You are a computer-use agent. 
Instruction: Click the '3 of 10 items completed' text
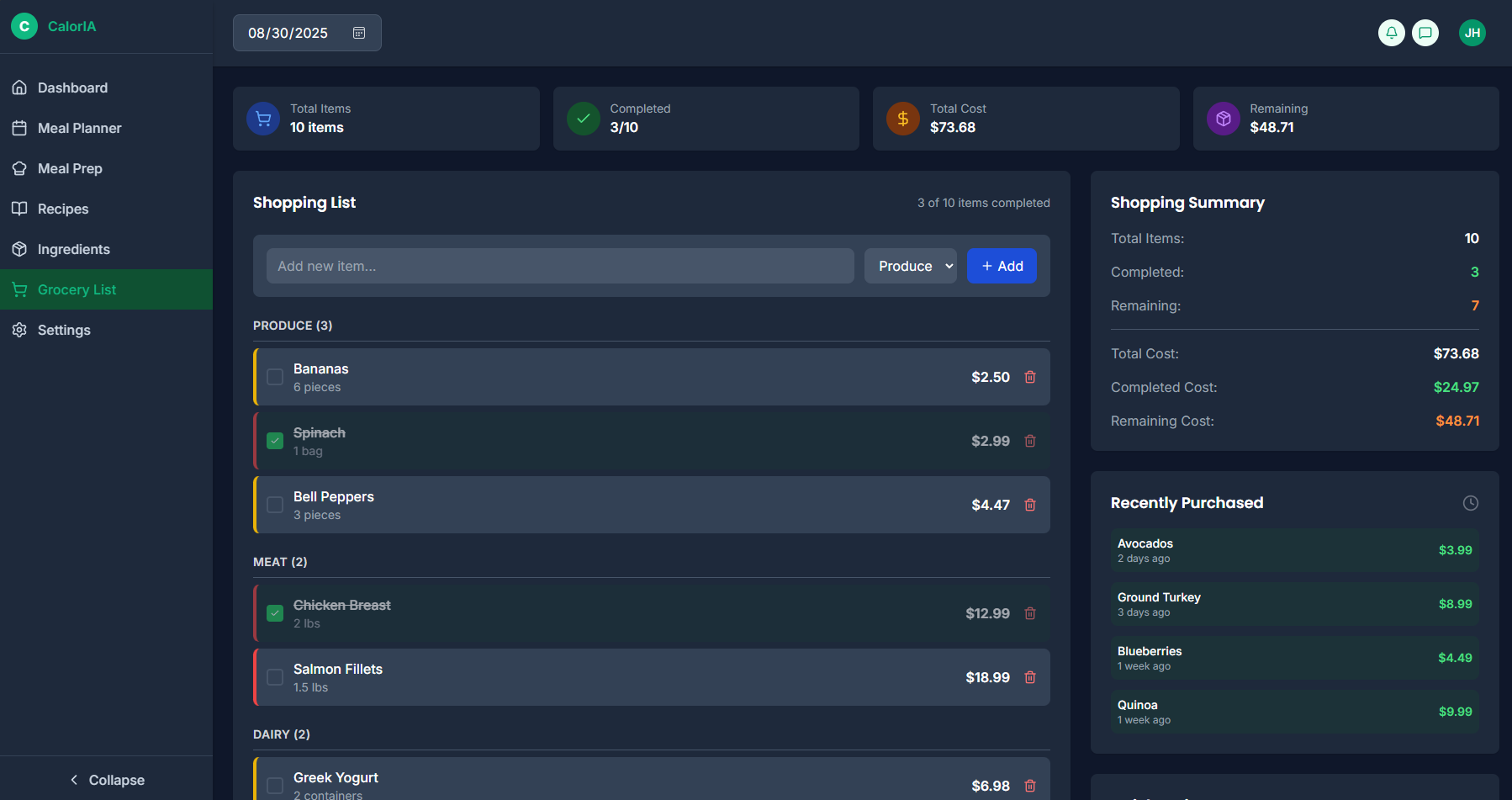coord(984,203)
